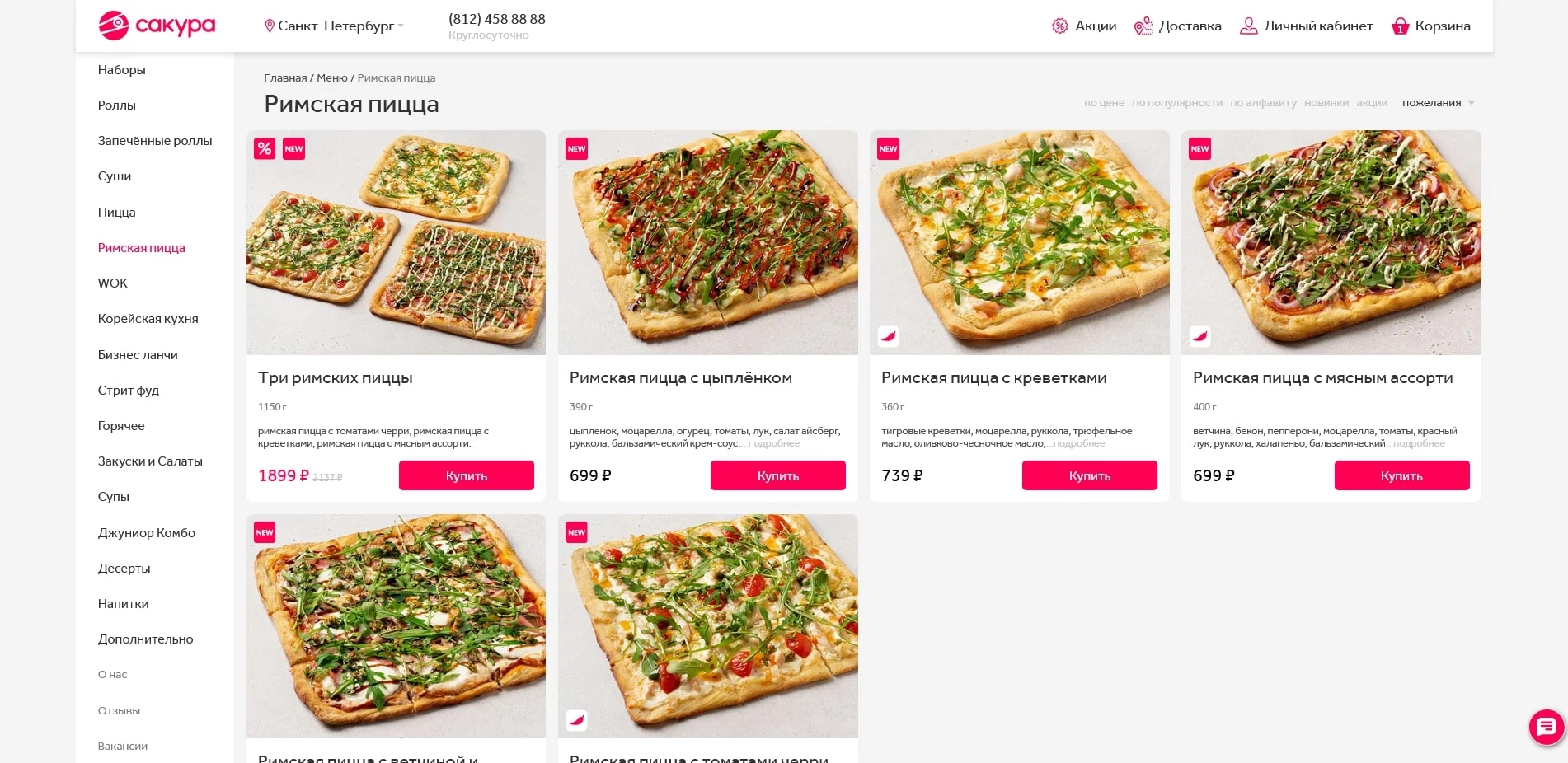Open the Личный кабинет profile icon
This screenshot has height=763, width=1568.
tap(1249, 26)
